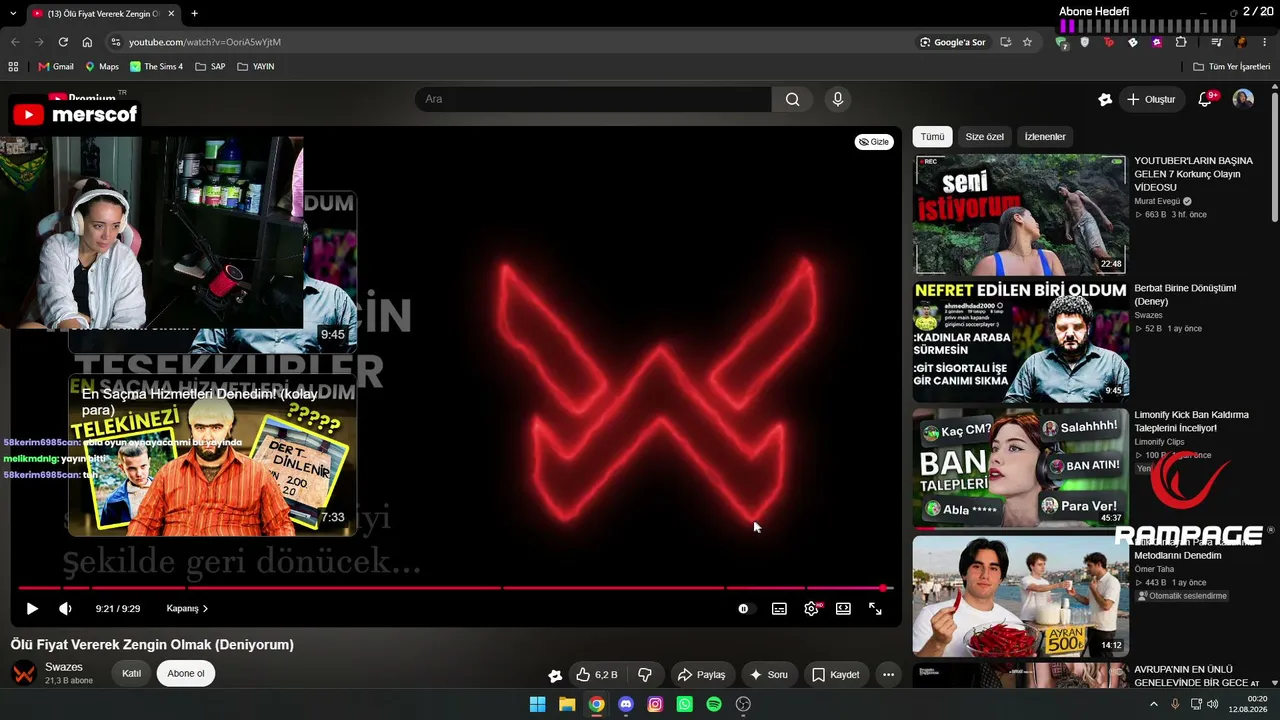This screenshot has height=720, width=1280.
Task: Open the Gmail bookmark
Action: click(x=56, y=67)
